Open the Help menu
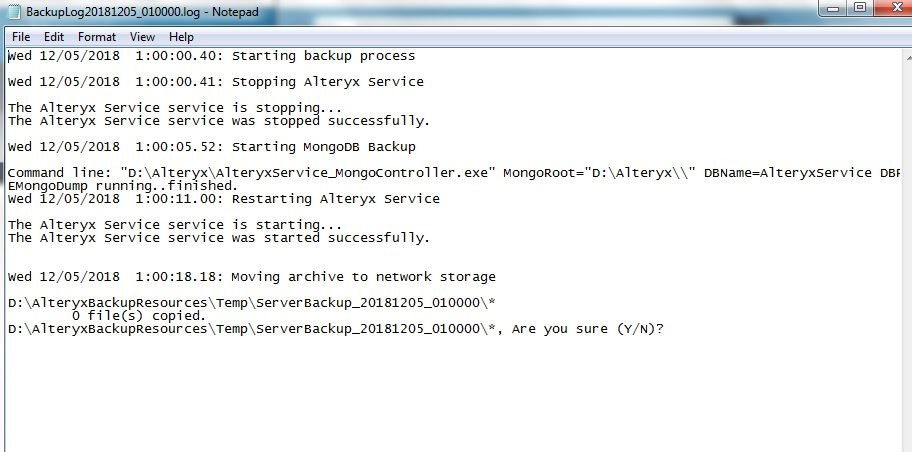The width and height of the screenshot is (912, 452). [x=181, y=37]
